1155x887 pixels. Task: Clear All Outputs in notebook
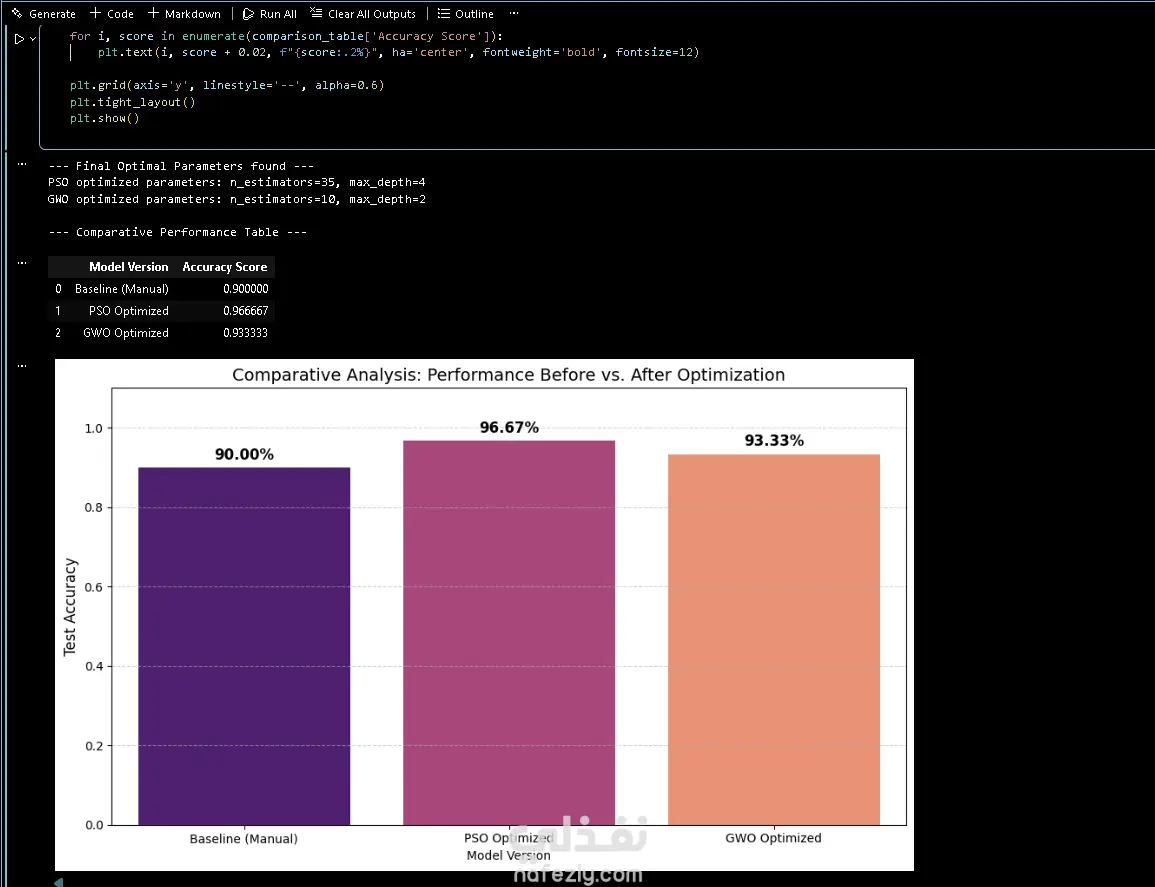tap(362, 13)
